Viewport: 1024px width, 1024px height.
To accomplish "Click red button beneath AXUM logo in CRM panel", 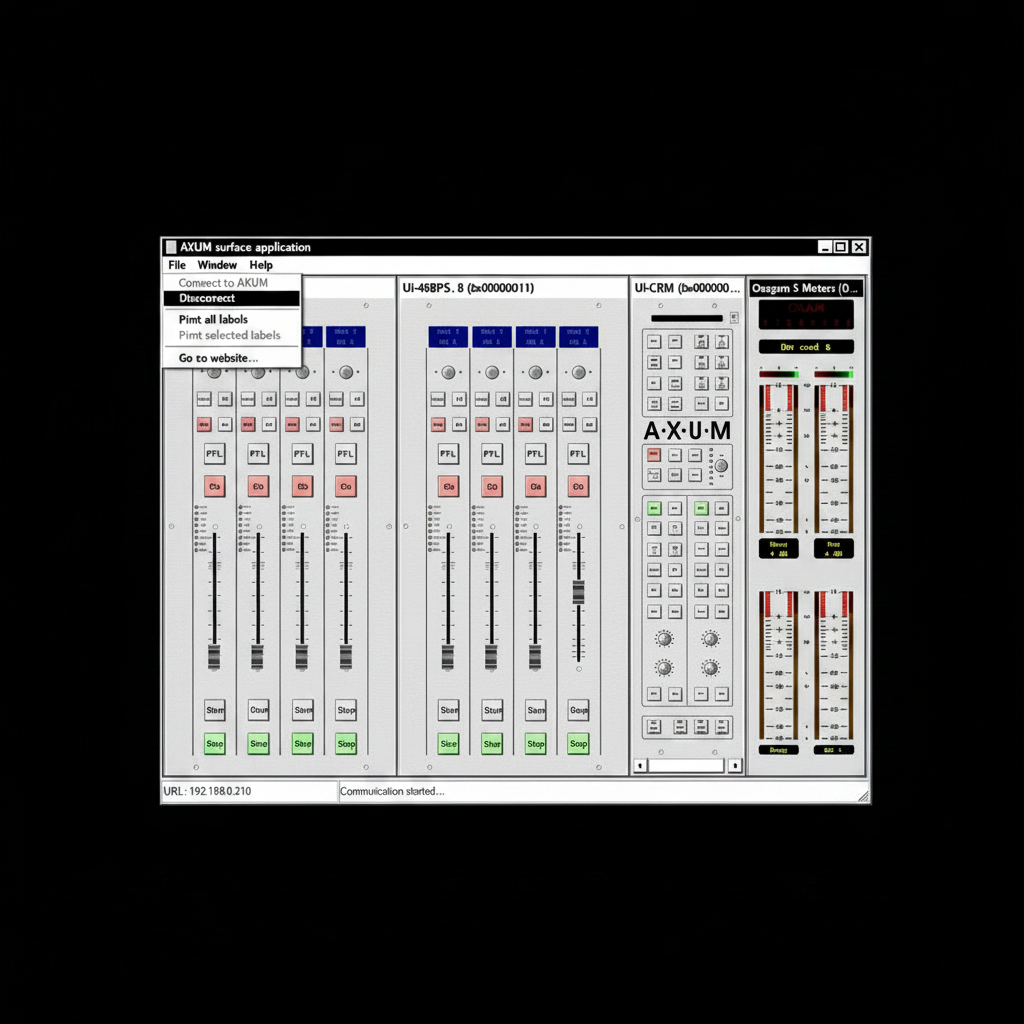I will (654, 455).
